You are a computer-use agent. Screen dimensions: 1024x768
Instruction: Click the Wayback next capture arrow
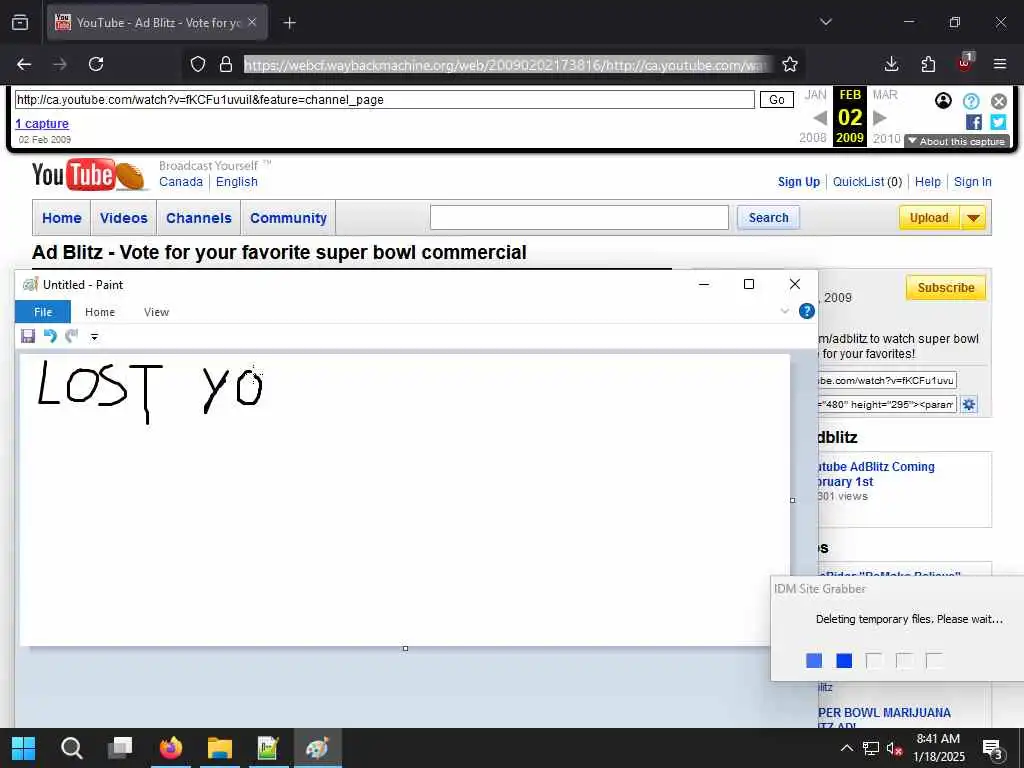coord(880,118)
